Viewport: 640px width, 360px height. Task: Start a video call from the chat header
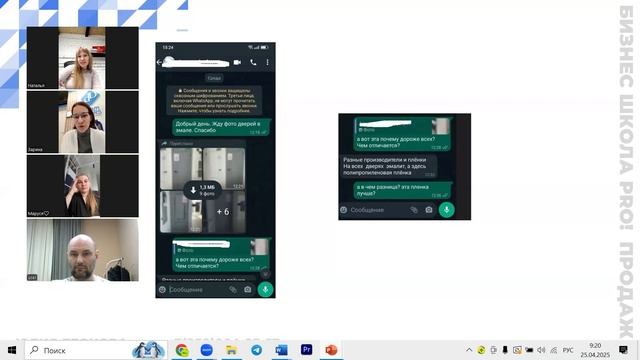[x=237, y=62]
